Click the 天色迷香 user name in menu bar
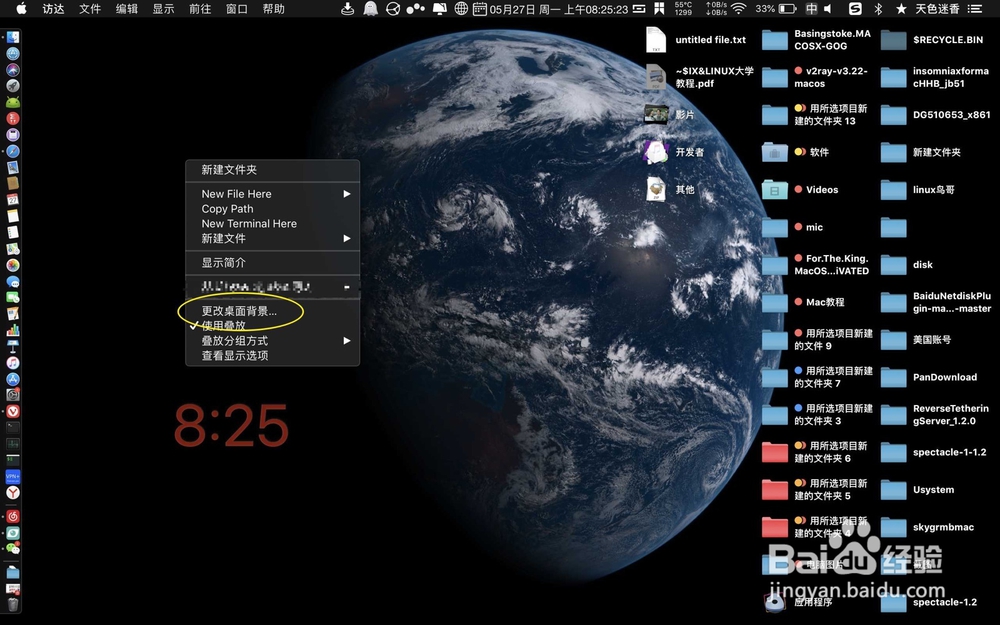1000x625 pixels. click(937, 9)
